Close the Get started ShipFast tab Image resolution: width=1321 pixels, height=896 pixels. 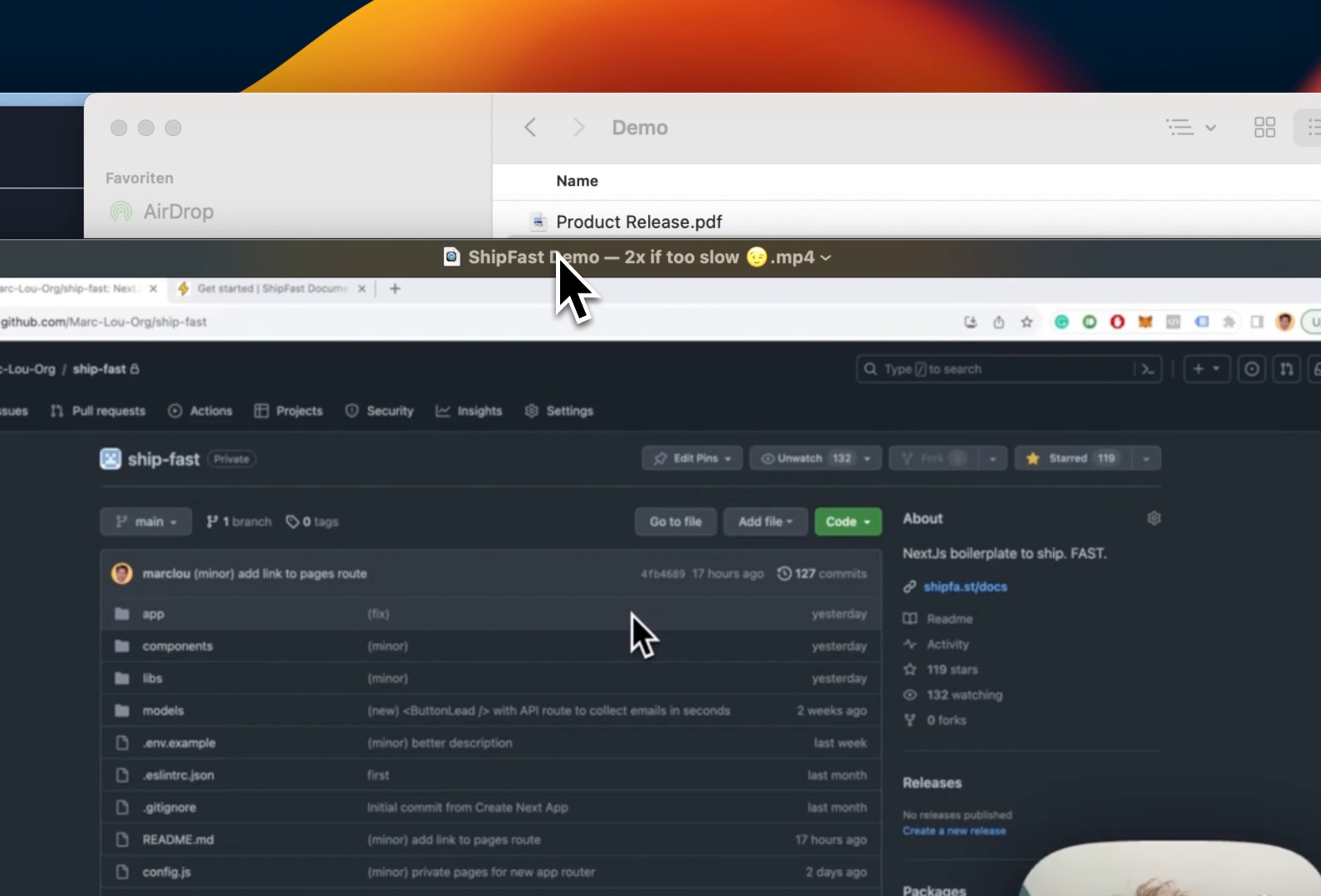[x=361, y=289]
